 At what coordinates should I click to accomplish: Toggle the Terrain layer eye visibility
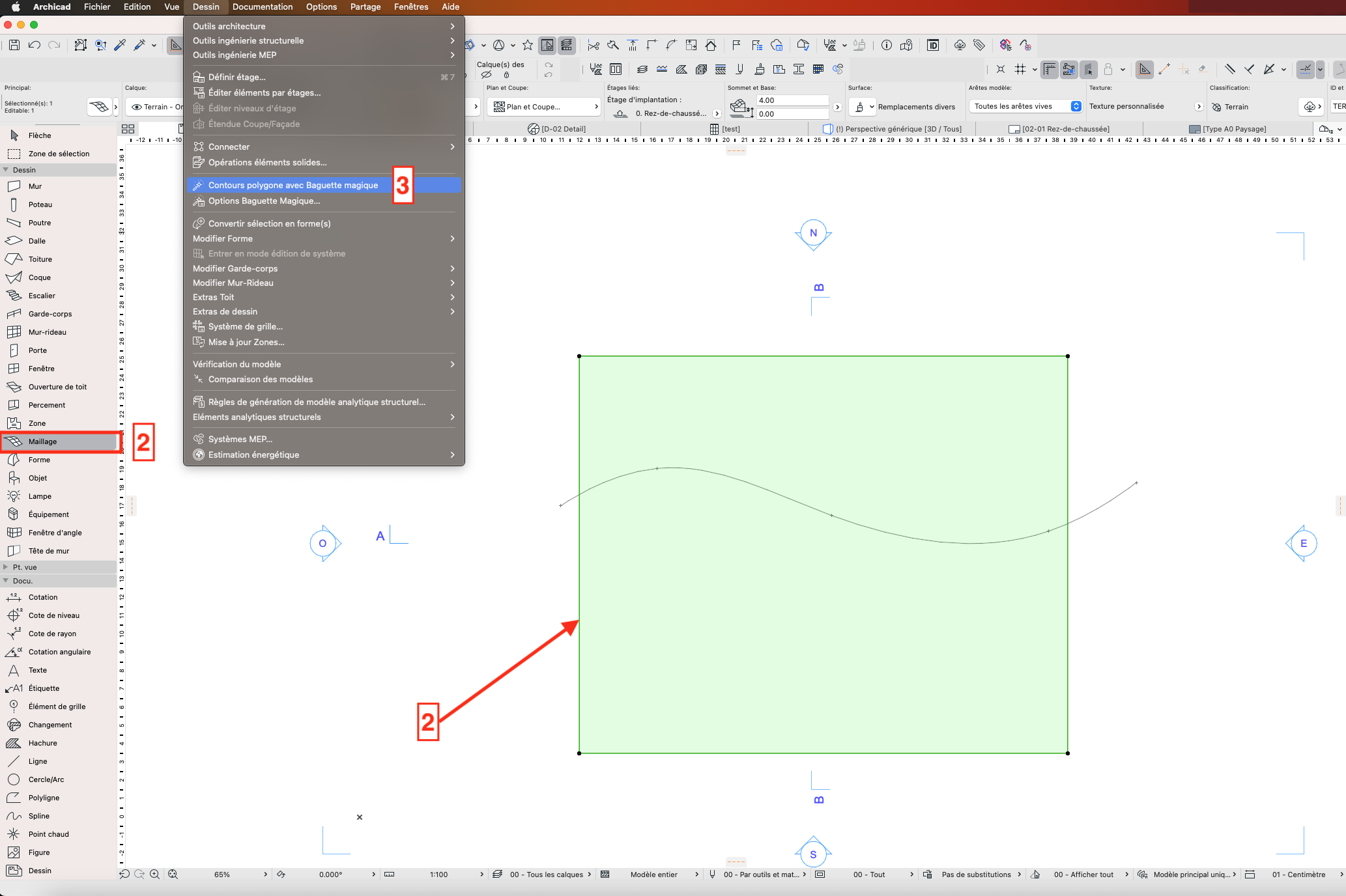[136, 107]
